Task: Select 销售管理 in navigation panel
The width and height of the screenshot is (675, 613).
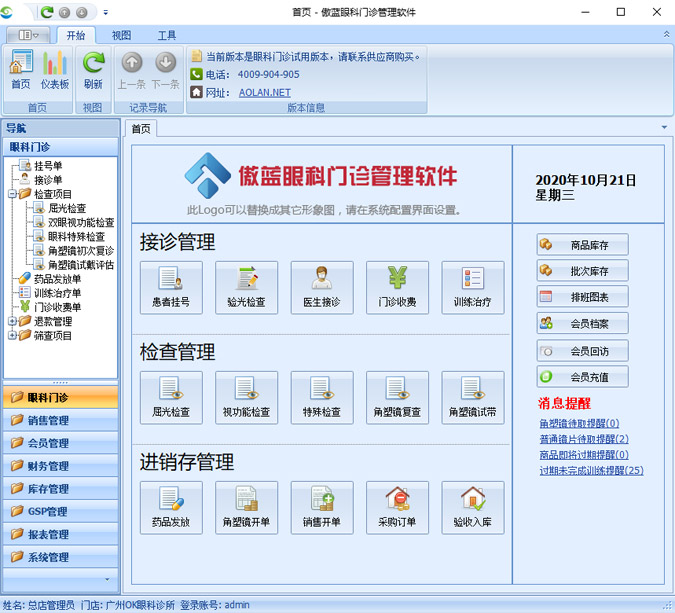Action: tap(49, 420)
